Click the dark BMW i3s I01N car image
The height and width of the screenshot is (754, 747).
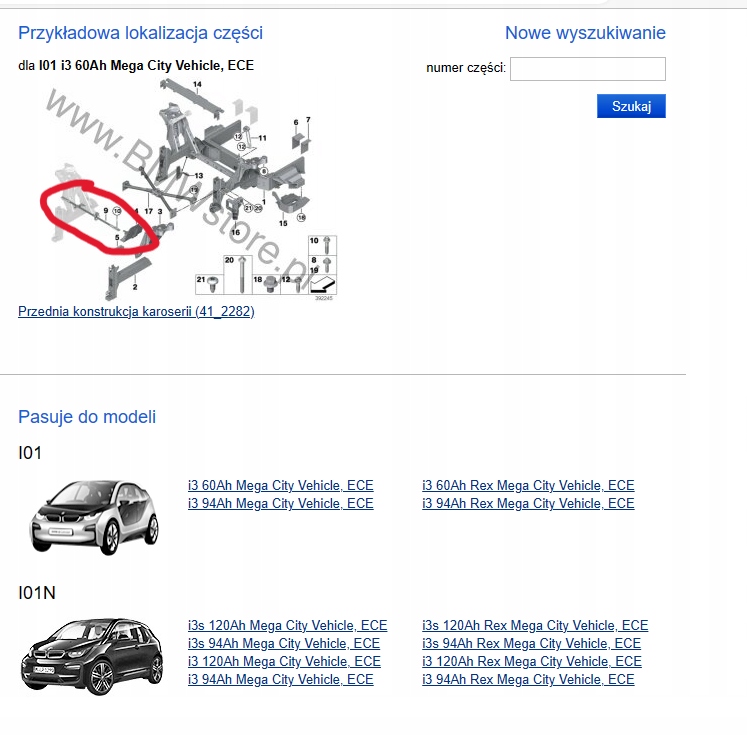[92, 657]
